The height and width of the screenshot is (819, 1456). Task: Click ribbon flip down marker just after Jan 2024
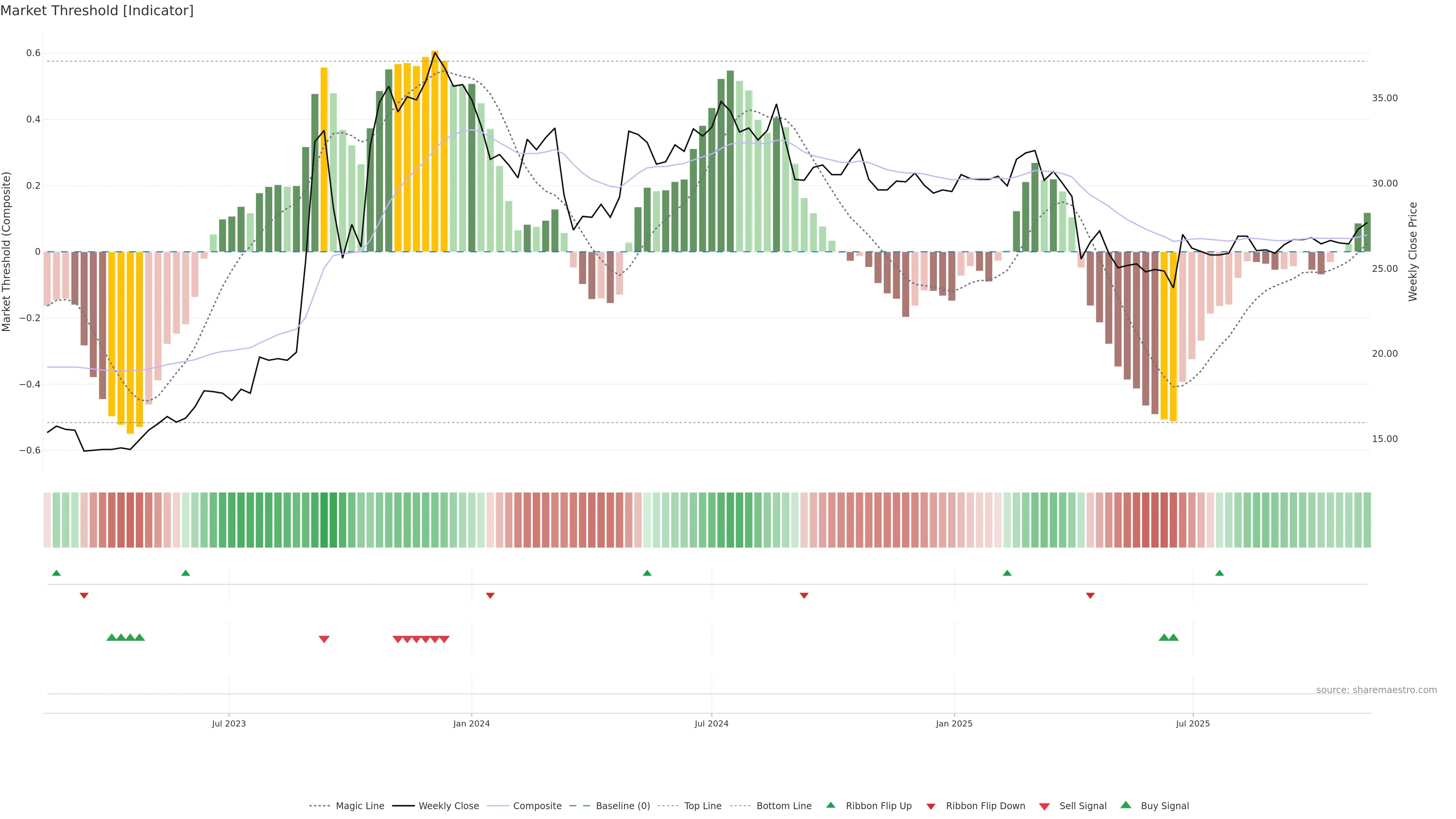click(x=490, y=596)
